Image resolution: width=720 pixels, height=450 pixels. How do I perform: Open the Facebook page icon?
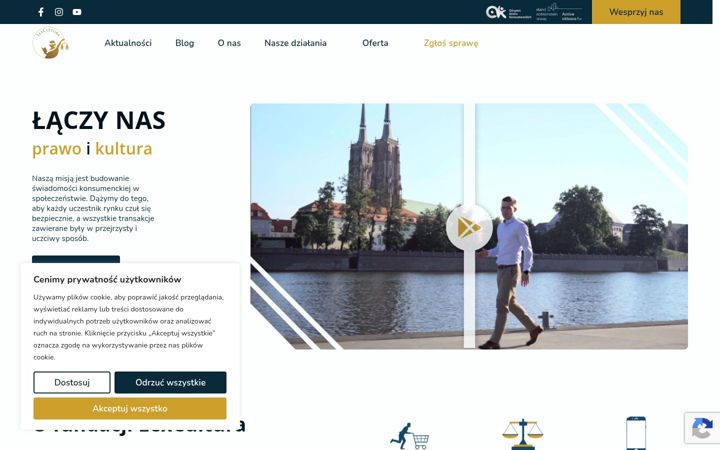41,12
